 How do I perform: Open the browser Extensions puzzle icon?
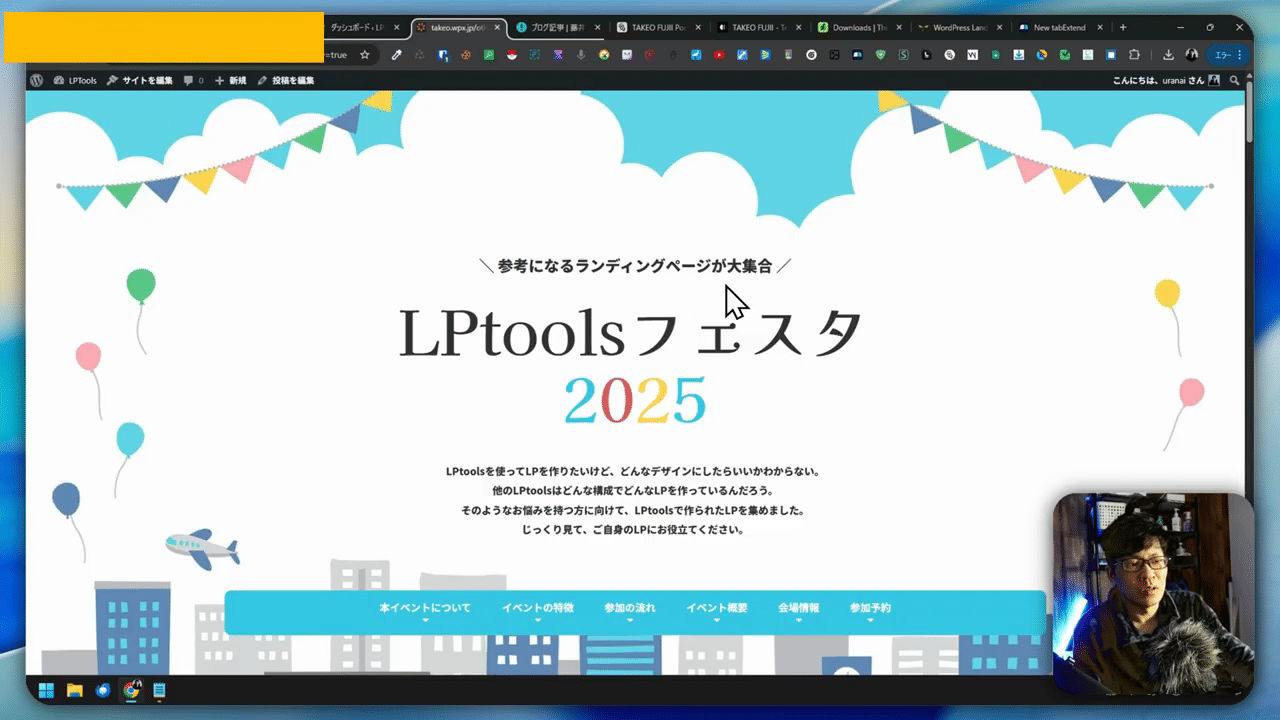coord(1134,55)
